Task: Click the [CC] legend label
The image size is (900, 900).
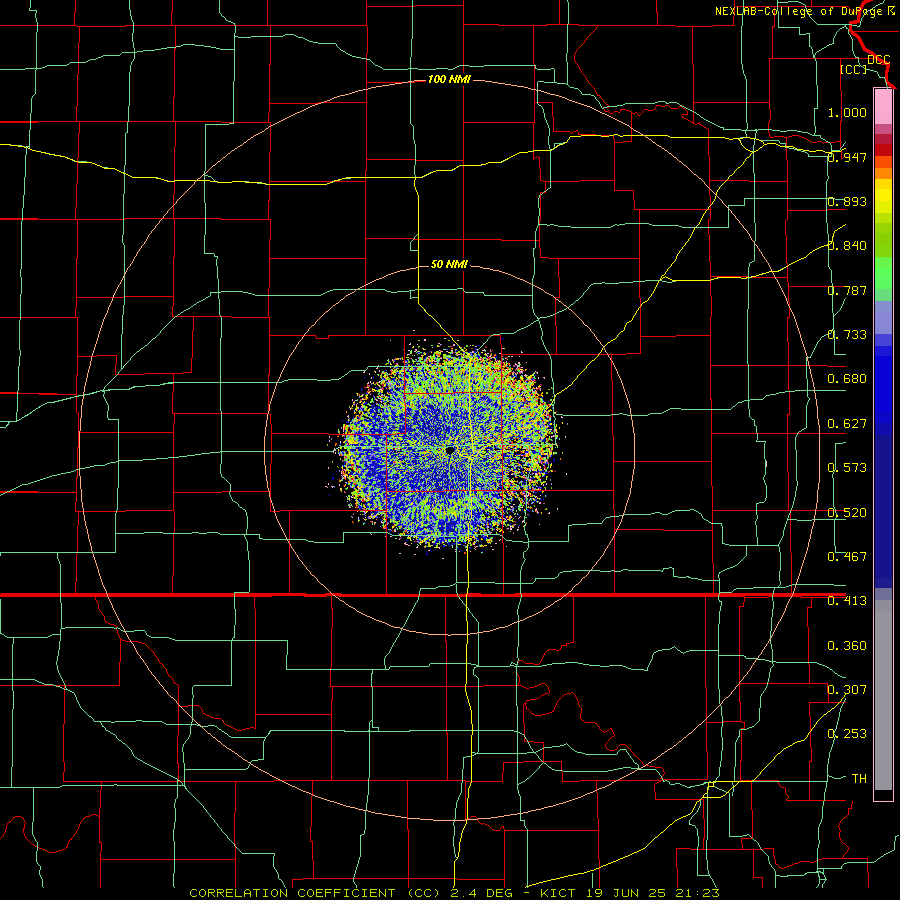Action: tap(854, 69)
